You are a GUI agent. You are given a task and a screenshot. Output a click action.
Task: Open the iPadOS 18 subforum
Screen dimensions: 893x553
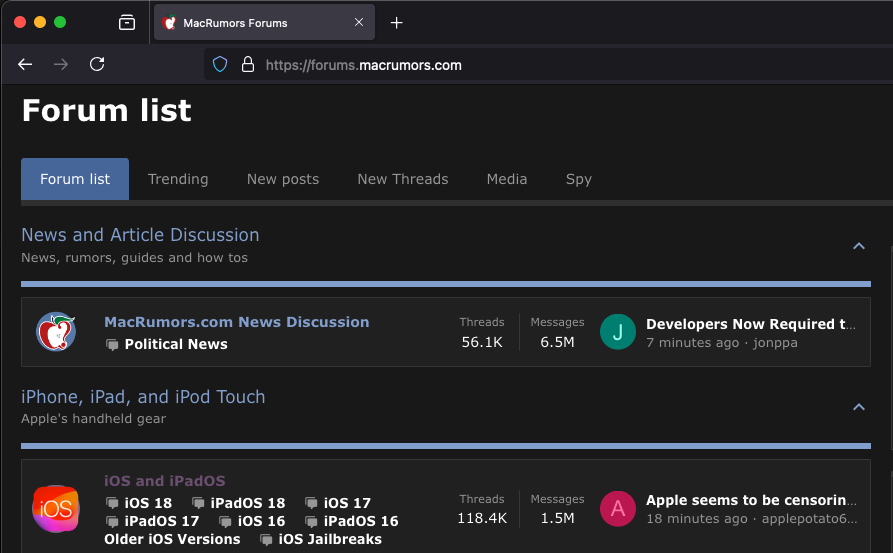click(x=248, y=503)
